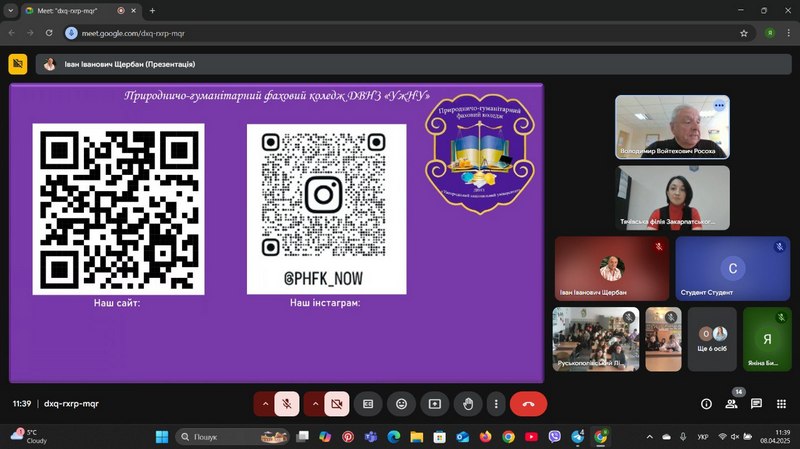The height and width of the screenshot is (449, 800).
Task: Unmute the microphone in Meet
Action: [287, 404]
